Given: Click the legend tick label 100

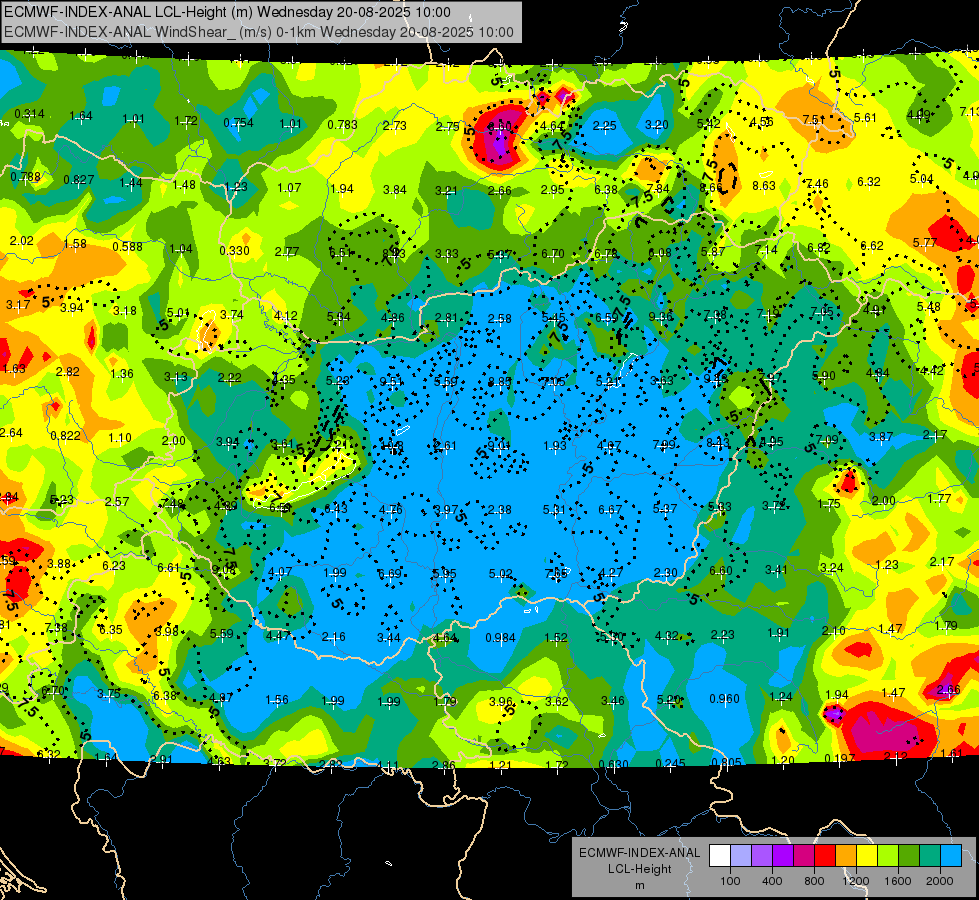Looking at the screenshot, I should 730,881.
